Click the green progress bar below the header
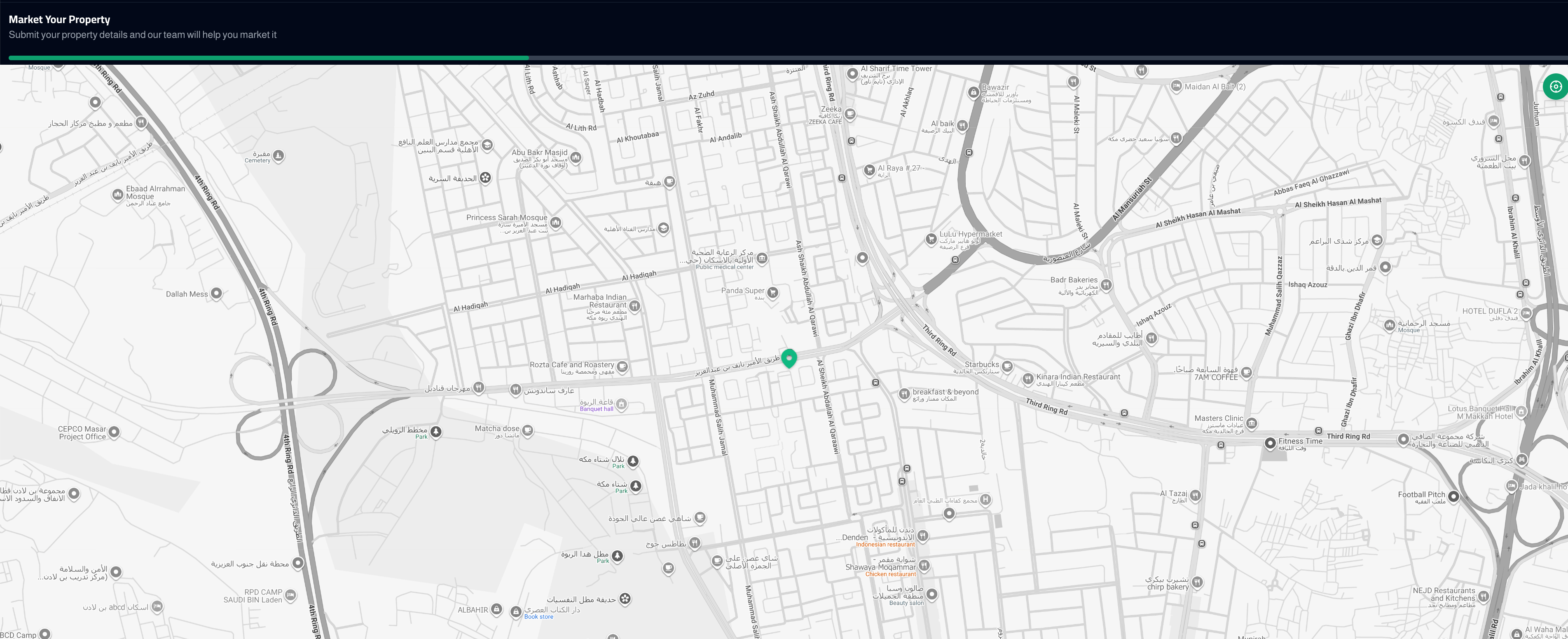This screenshot has height=639, width=1568. pos(268,57)
